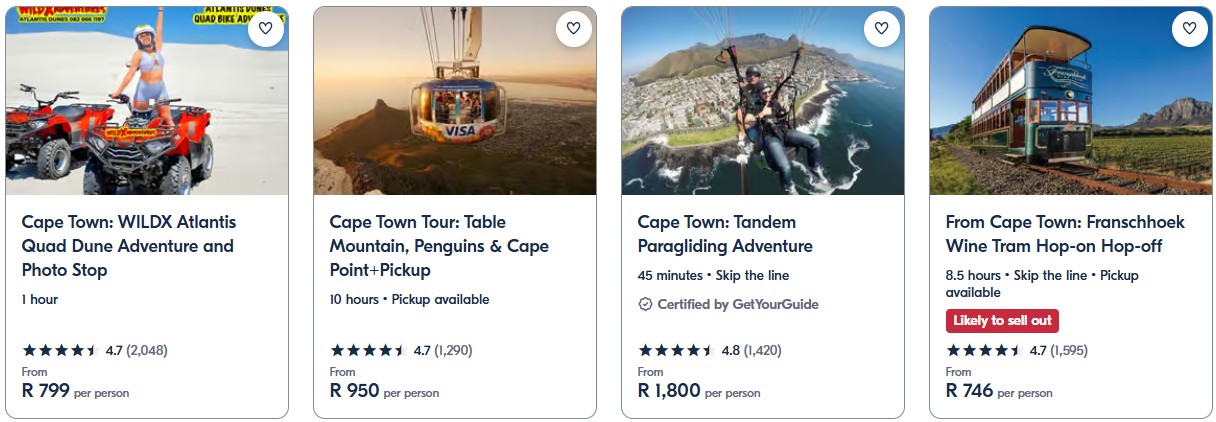
Task: Save the WILDX Atlantis Quad tour to wishlist
Action: click(265, 28)
